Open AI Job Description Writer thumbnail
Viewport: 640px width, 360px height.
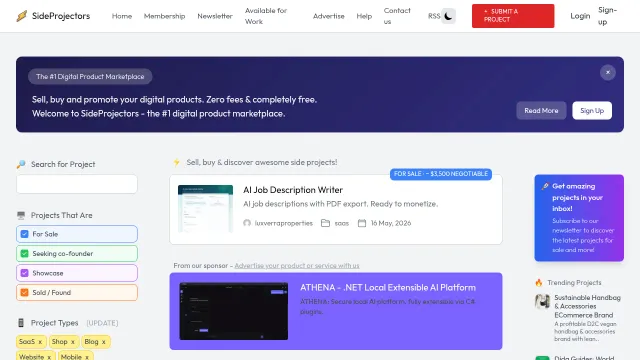click(x=205, y=209)
